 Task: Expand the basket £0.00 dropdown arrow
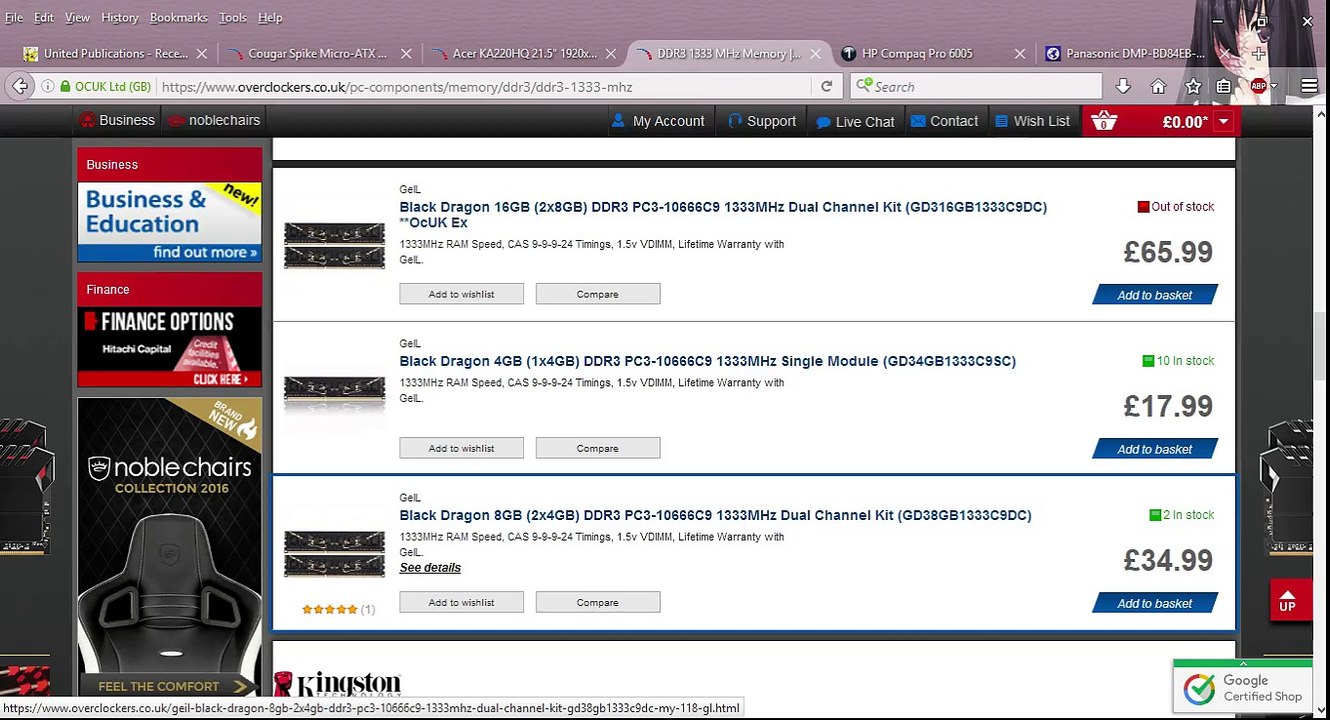(x=1224, y=121)
